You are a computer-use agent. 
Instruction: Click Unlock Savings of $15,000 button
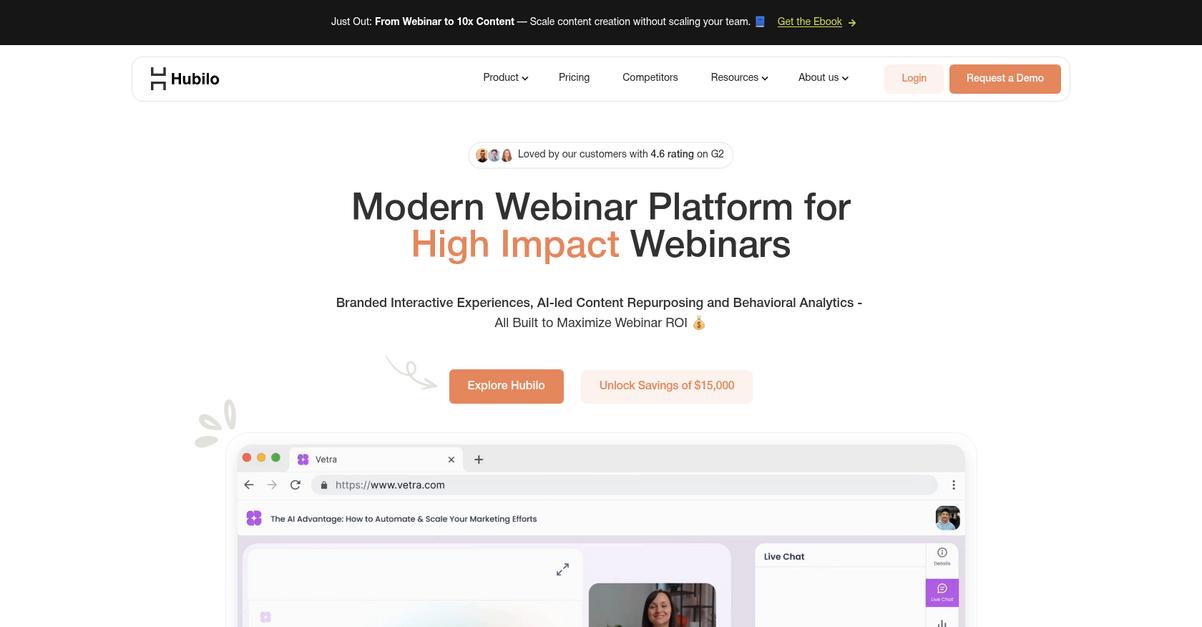pyautogui.click(x=667, y=386)
